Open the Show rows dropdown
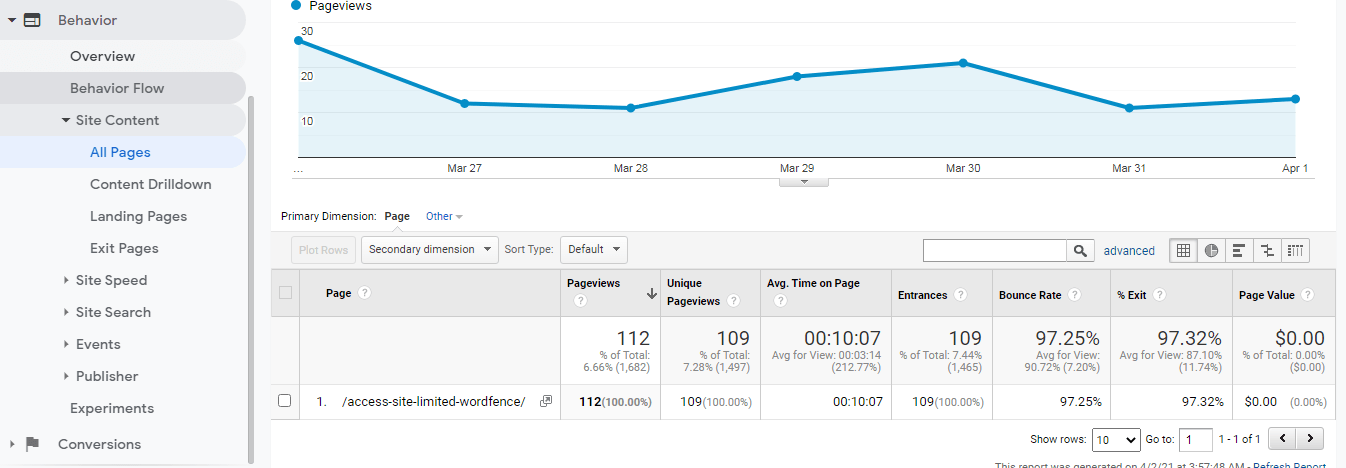The width and height of the screenshot is (1346, 468). click(x=1116, y=439)
